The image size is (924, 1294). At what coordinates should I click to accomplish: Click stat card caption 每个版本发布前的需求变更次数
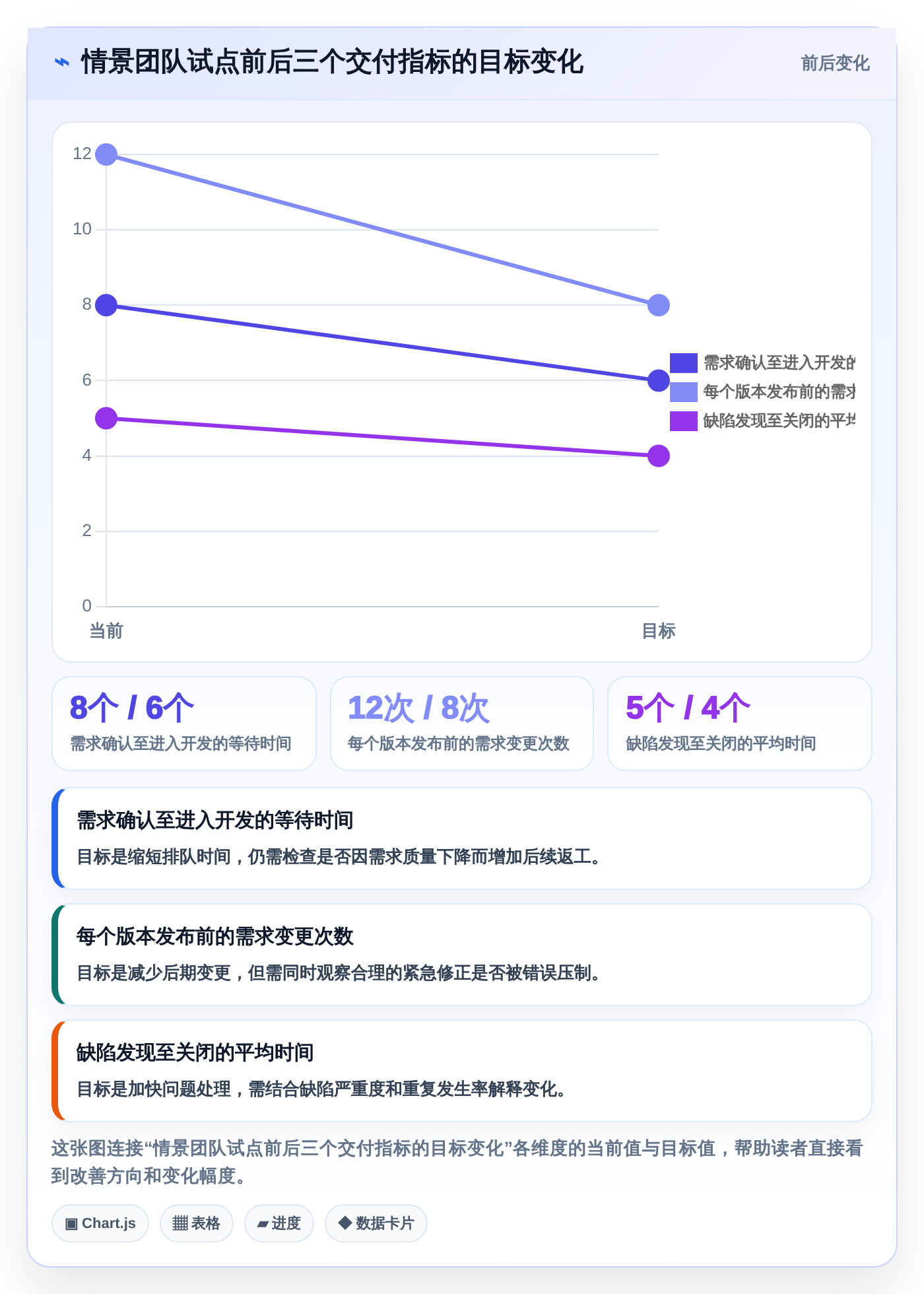click(458, 744)
